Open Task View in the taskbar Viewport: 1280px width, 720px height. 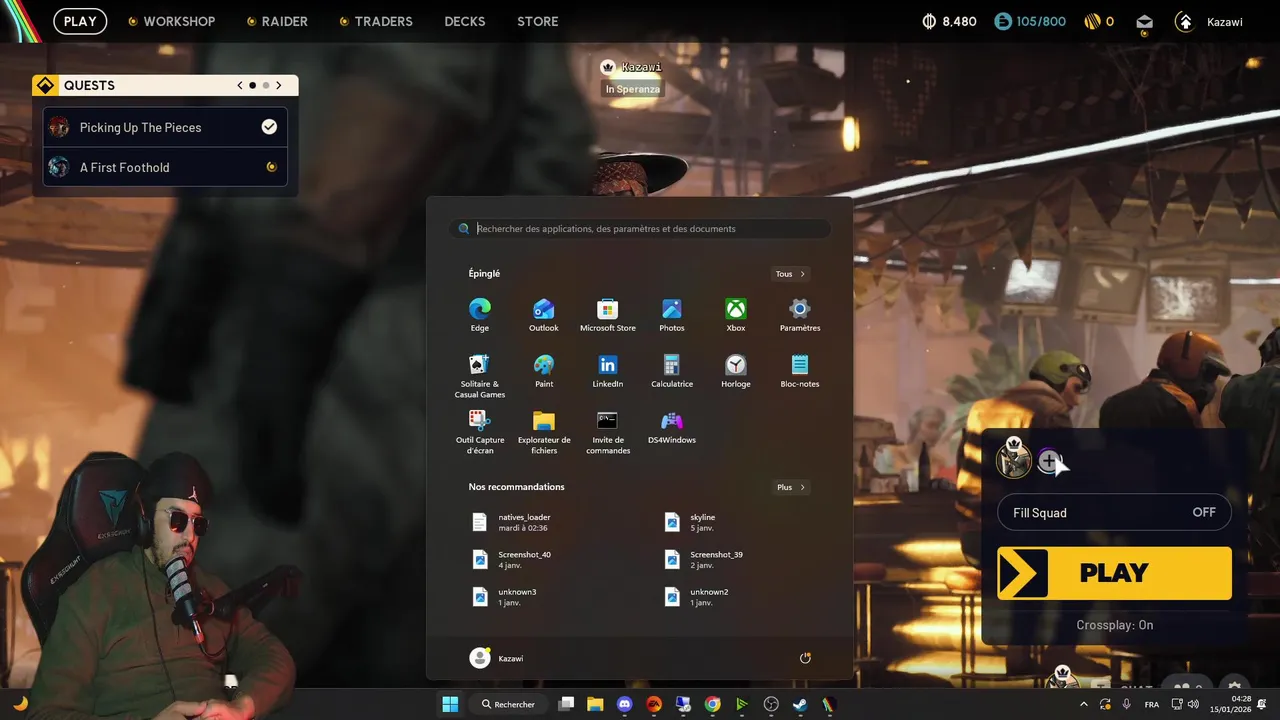(566, 704)
